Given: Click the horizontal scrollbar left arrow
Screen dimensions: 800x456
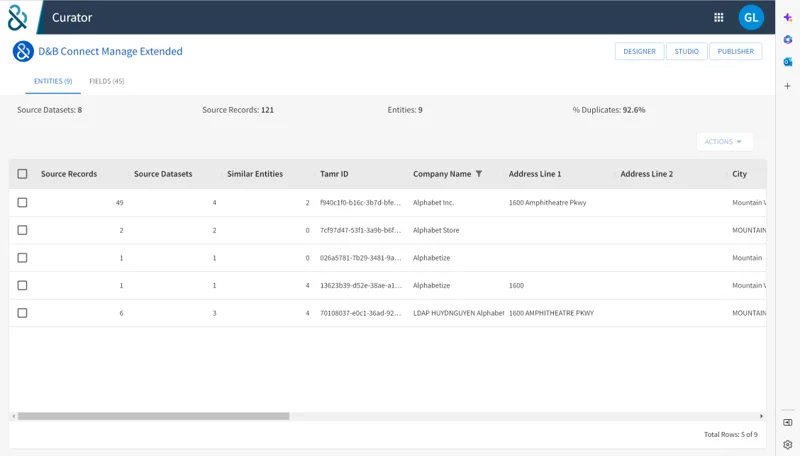Looking at the screenshot, I should pyautogui.click(x=13, y=416).
